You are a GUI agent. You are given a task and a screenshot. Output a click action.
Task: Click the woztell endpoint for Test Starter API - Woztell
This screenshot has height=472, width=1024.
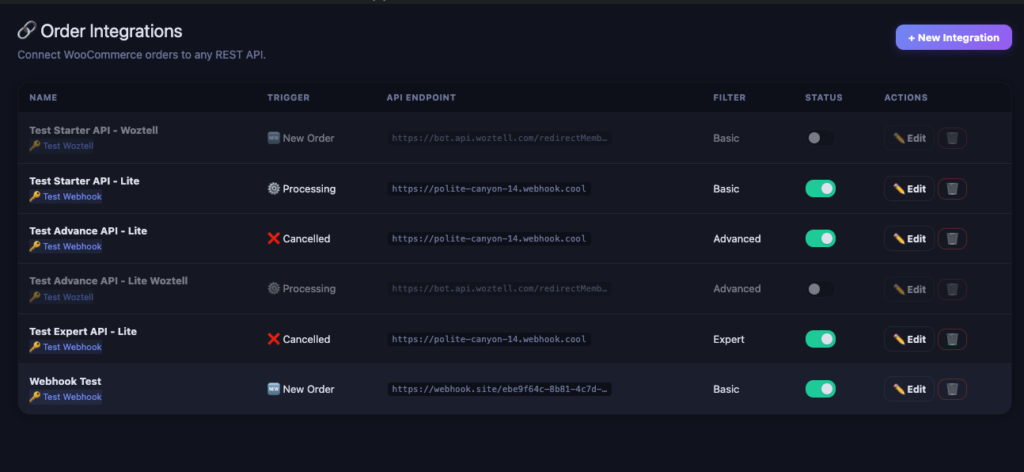[x=500, y=138]
